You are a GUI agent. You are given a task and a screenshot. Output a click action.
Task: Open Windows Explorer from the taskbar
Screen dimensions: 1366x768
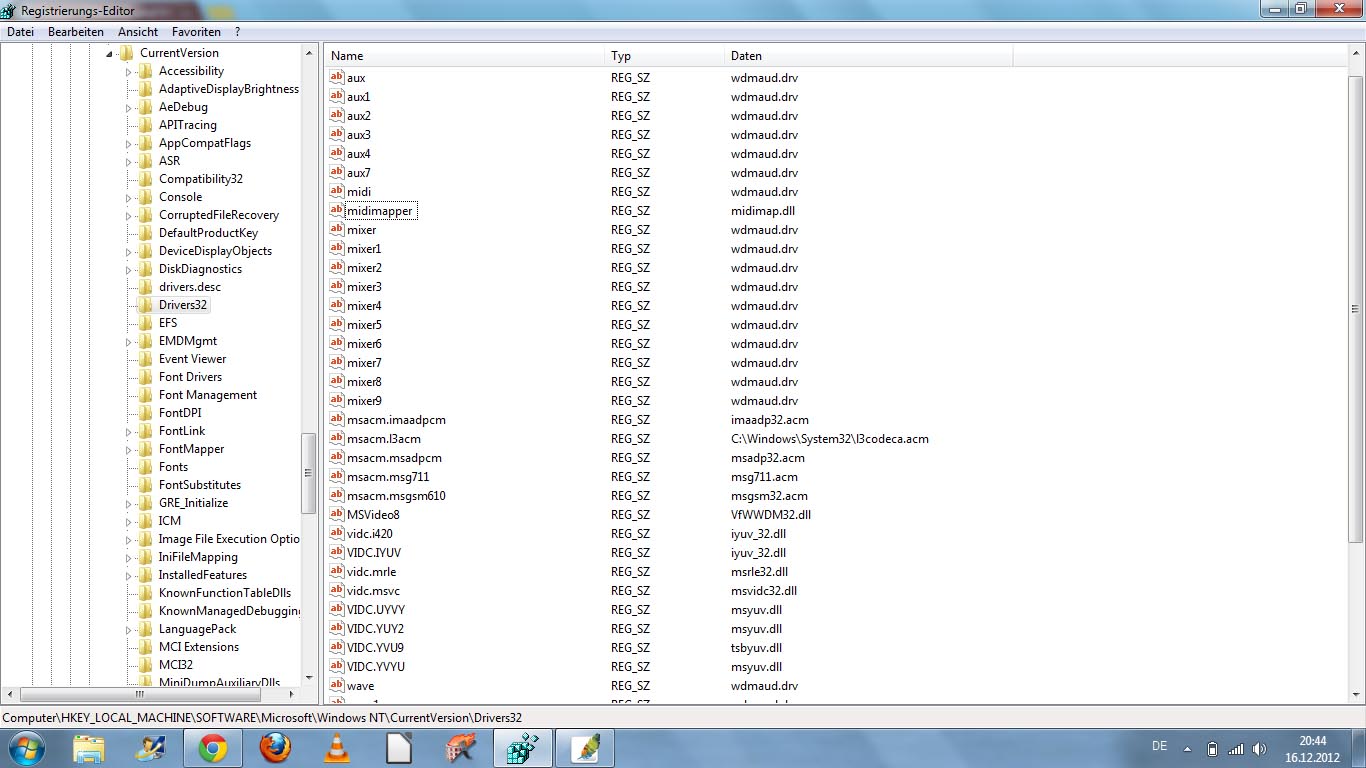pyautogui.click(x=88, y=748)
